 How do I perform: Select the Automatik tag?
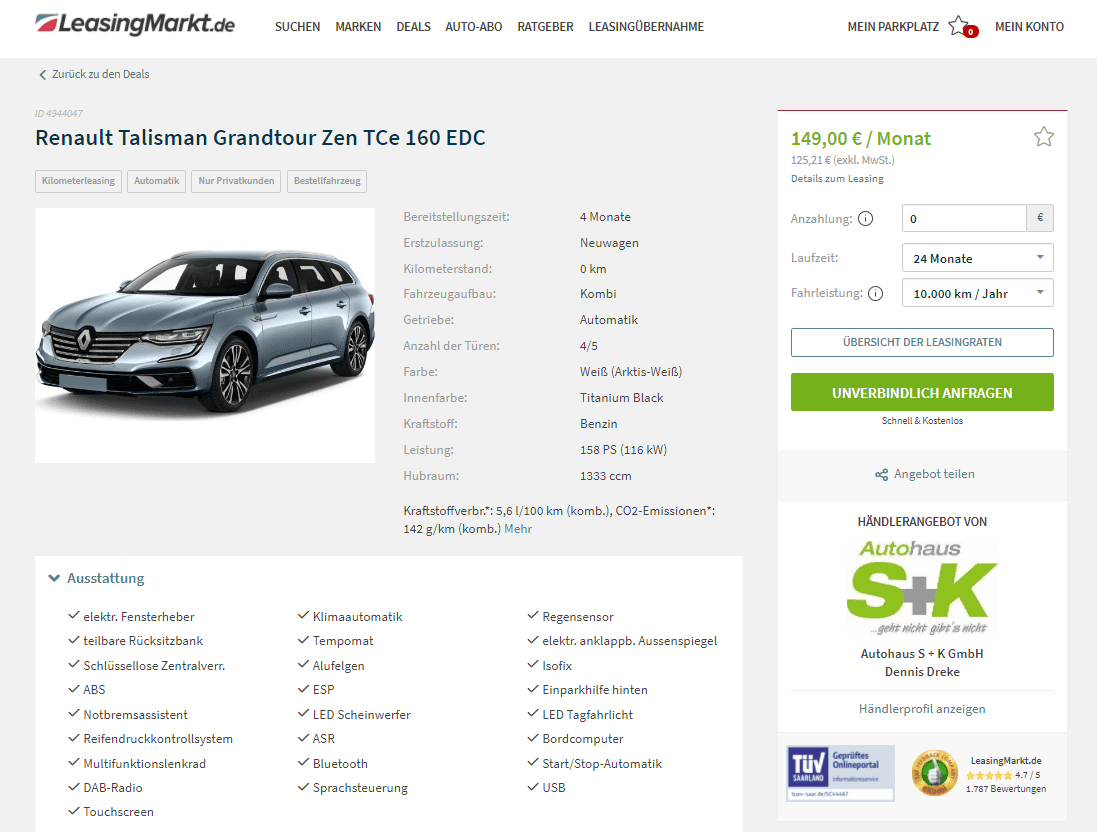[157, 181]
